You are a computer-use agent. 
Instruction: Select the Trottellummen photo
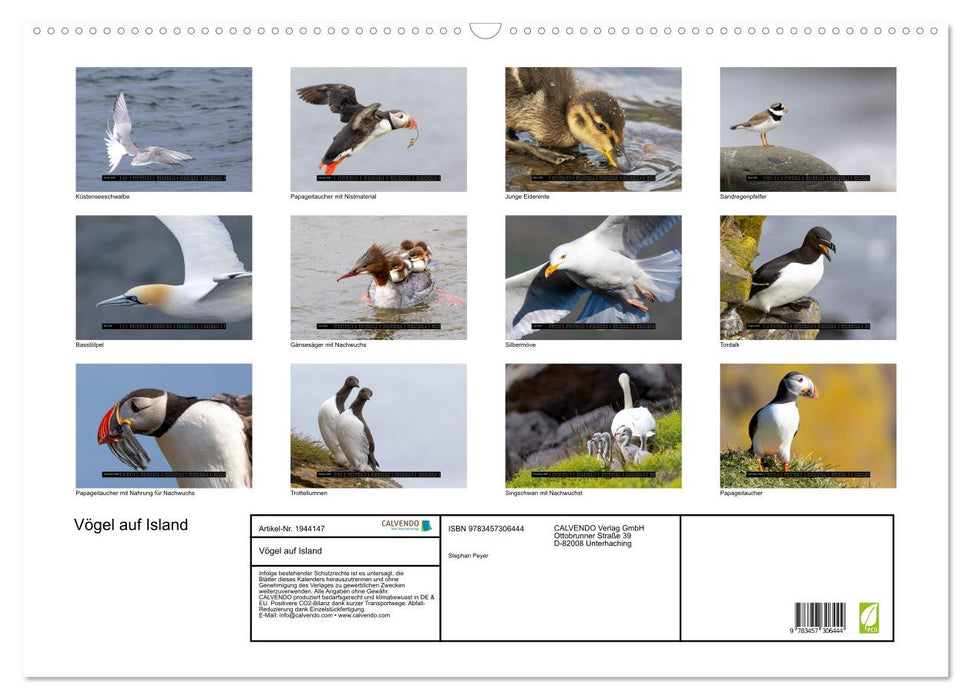378,424
